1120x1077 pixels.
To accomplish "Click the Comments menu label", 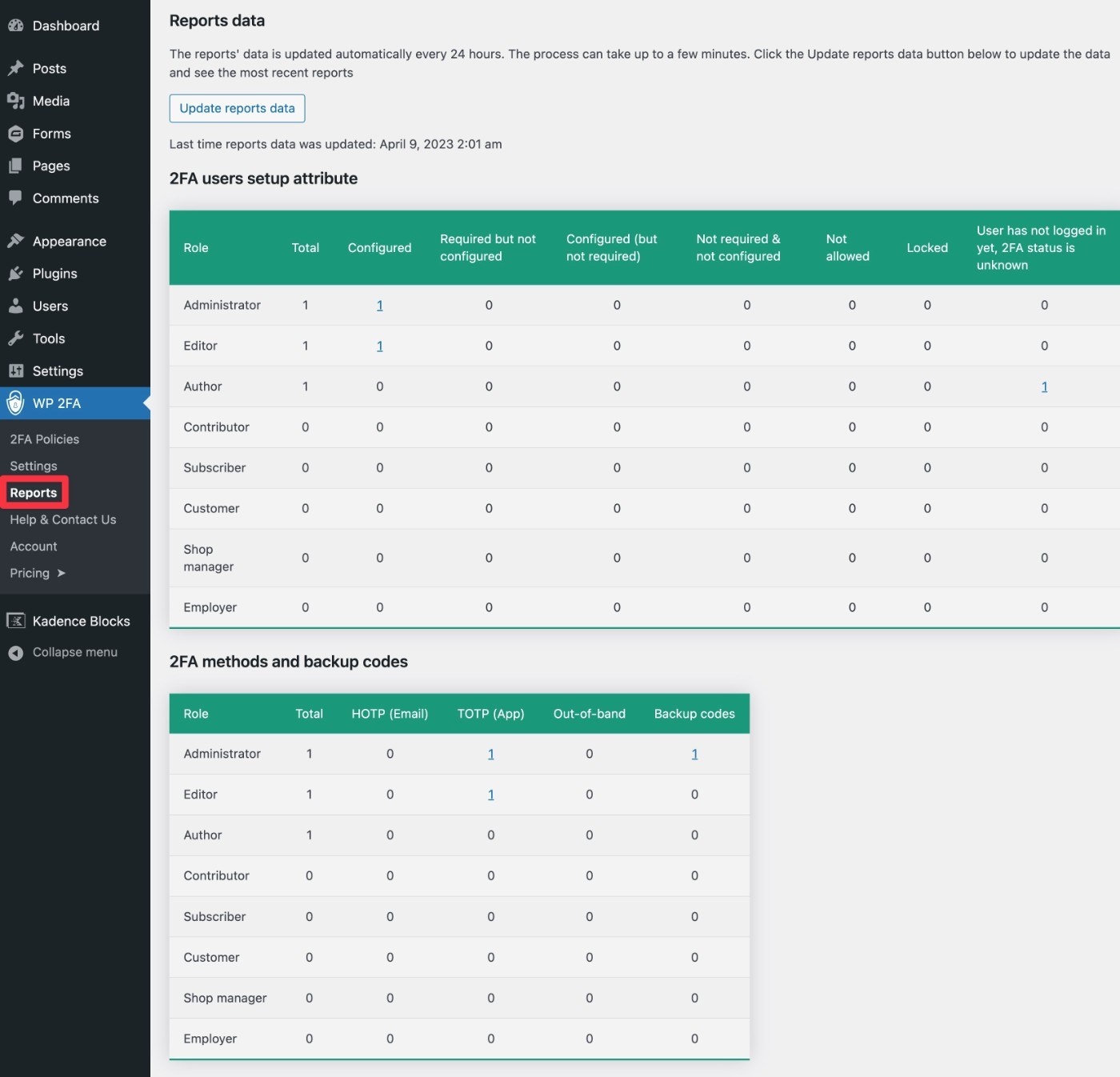I will tap(66, 198).
